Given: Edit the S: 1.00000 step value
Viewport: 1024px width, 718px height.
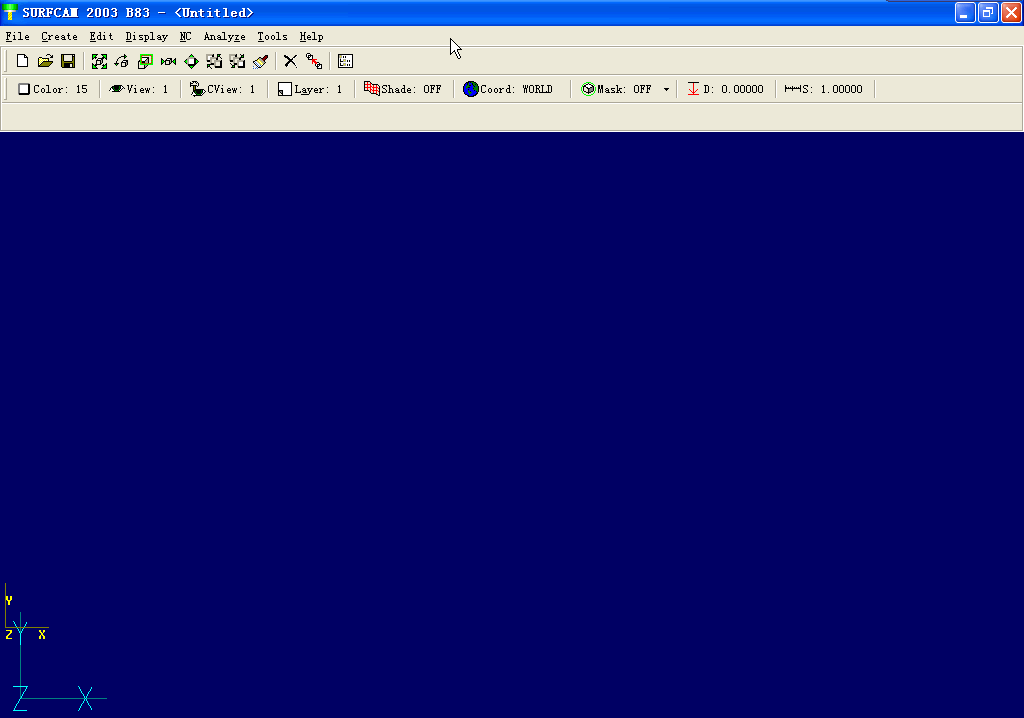Looking at the screenshot, I should point(824,89).
